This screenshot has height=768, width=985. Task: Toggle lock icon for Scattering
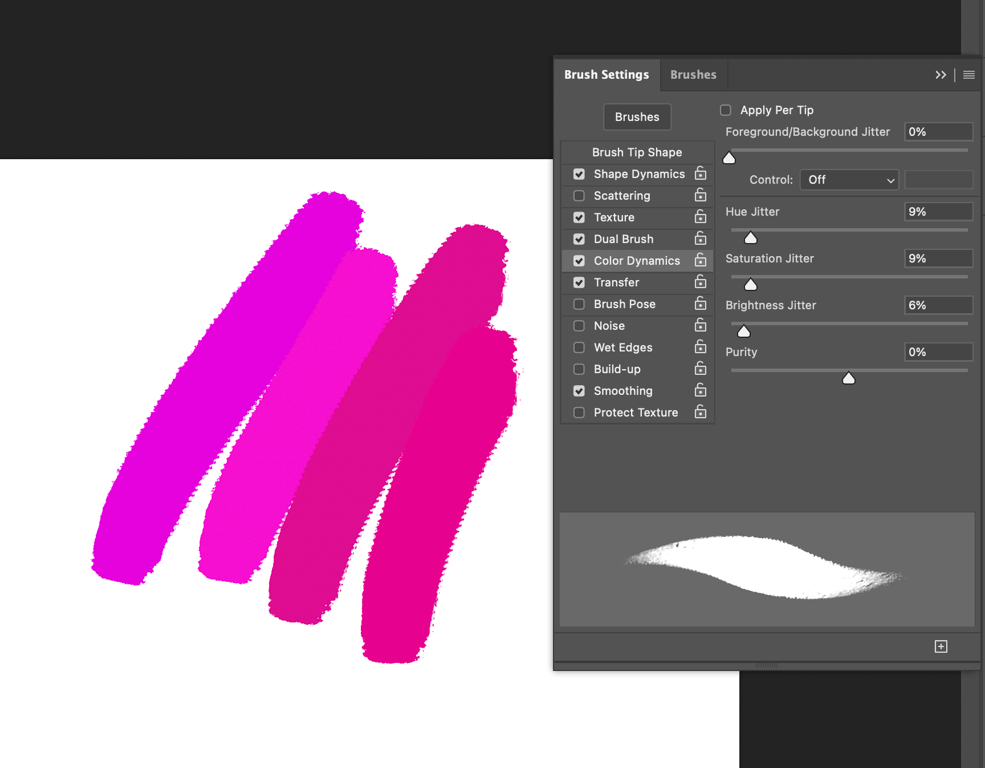[700, 195]
